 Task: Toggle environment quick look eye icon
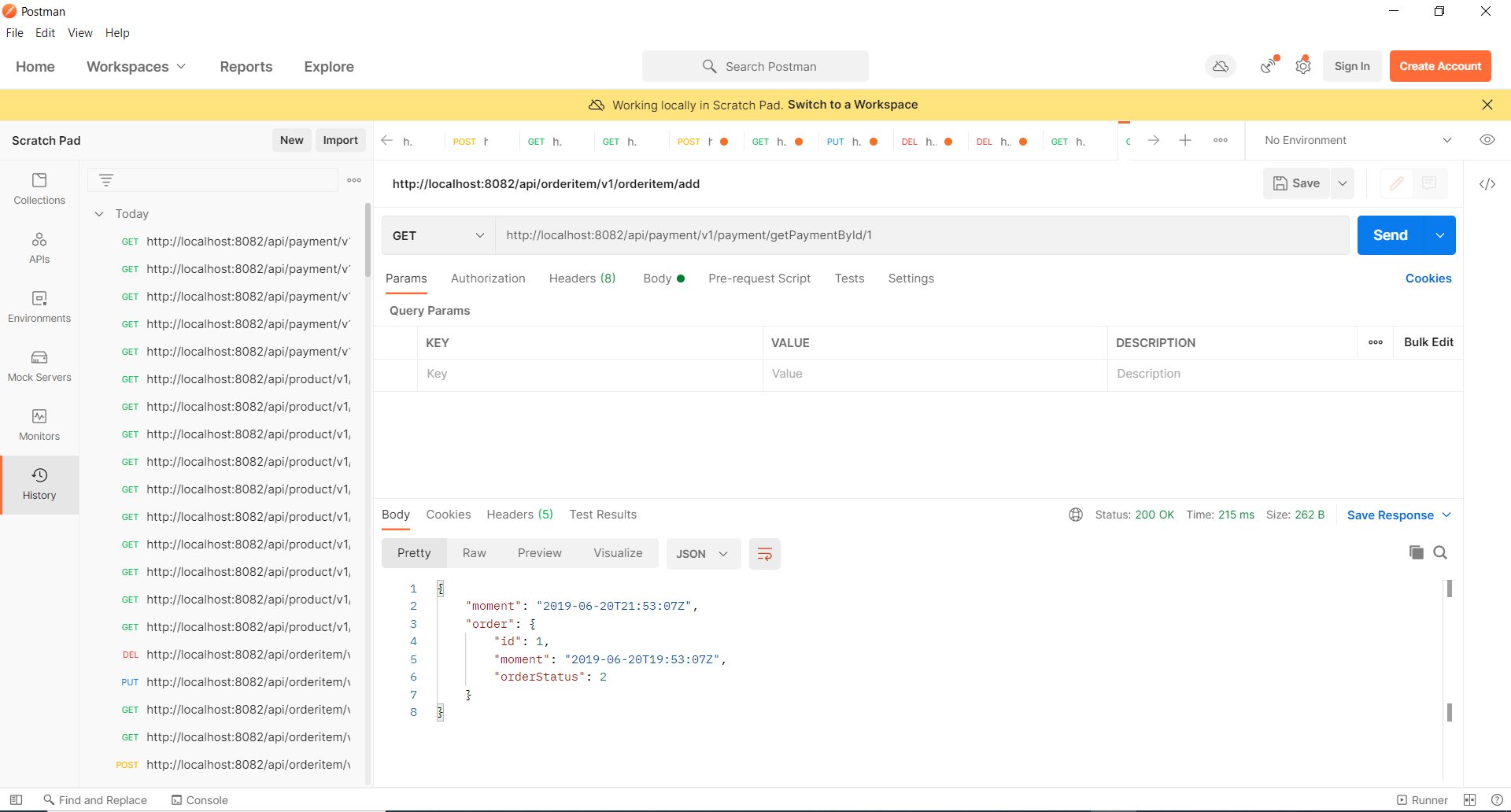(1487, 140)
